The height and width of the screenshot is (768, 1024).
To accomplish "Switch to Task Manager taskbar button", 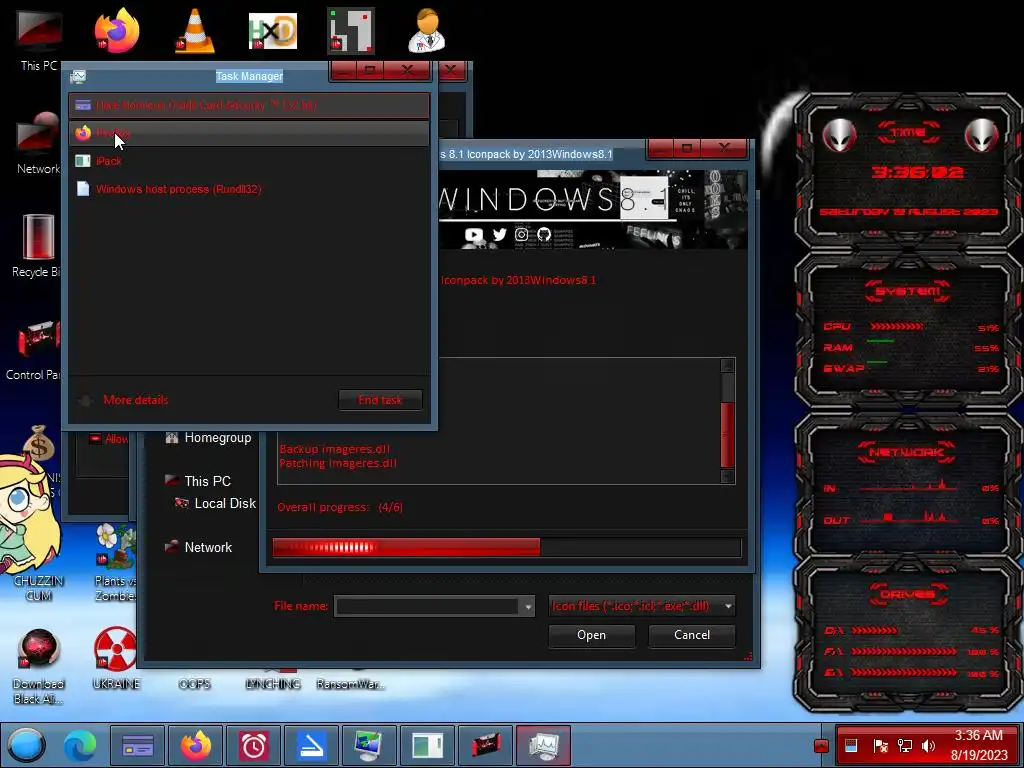I will coord(543,745).
